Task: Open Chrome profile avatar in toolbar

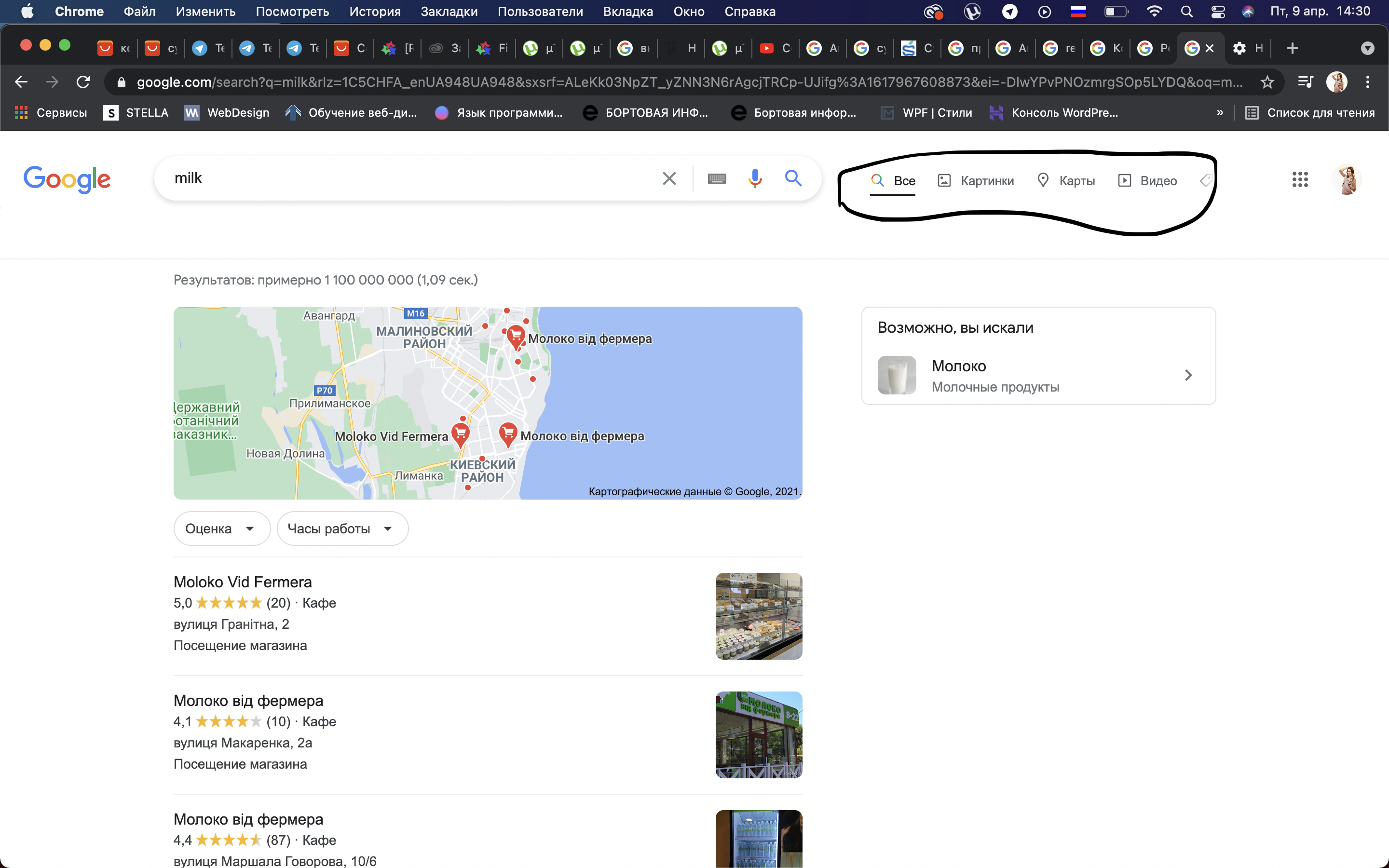Action: pos(1337,82)
